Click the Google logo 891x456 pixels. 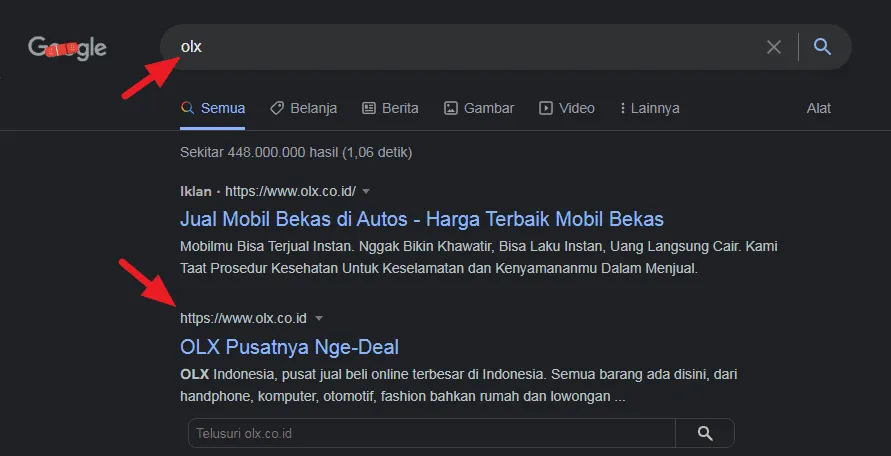(x=67, y=48)
